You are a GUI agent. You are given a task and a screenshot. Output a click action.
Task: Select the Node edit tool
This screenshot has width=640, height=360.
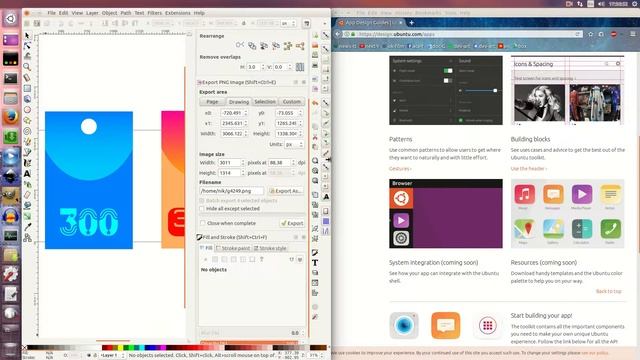point(27,46)
